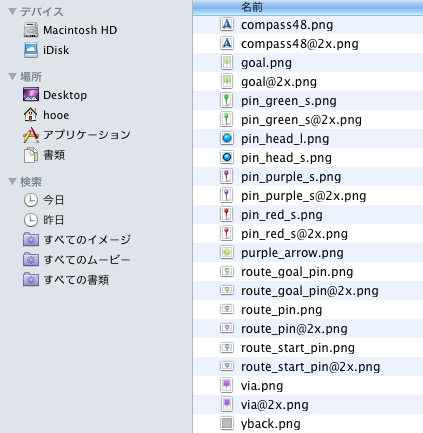Screen dimensions: 423x433
Task: Select the yback.png file row
Action: [308, 424]
